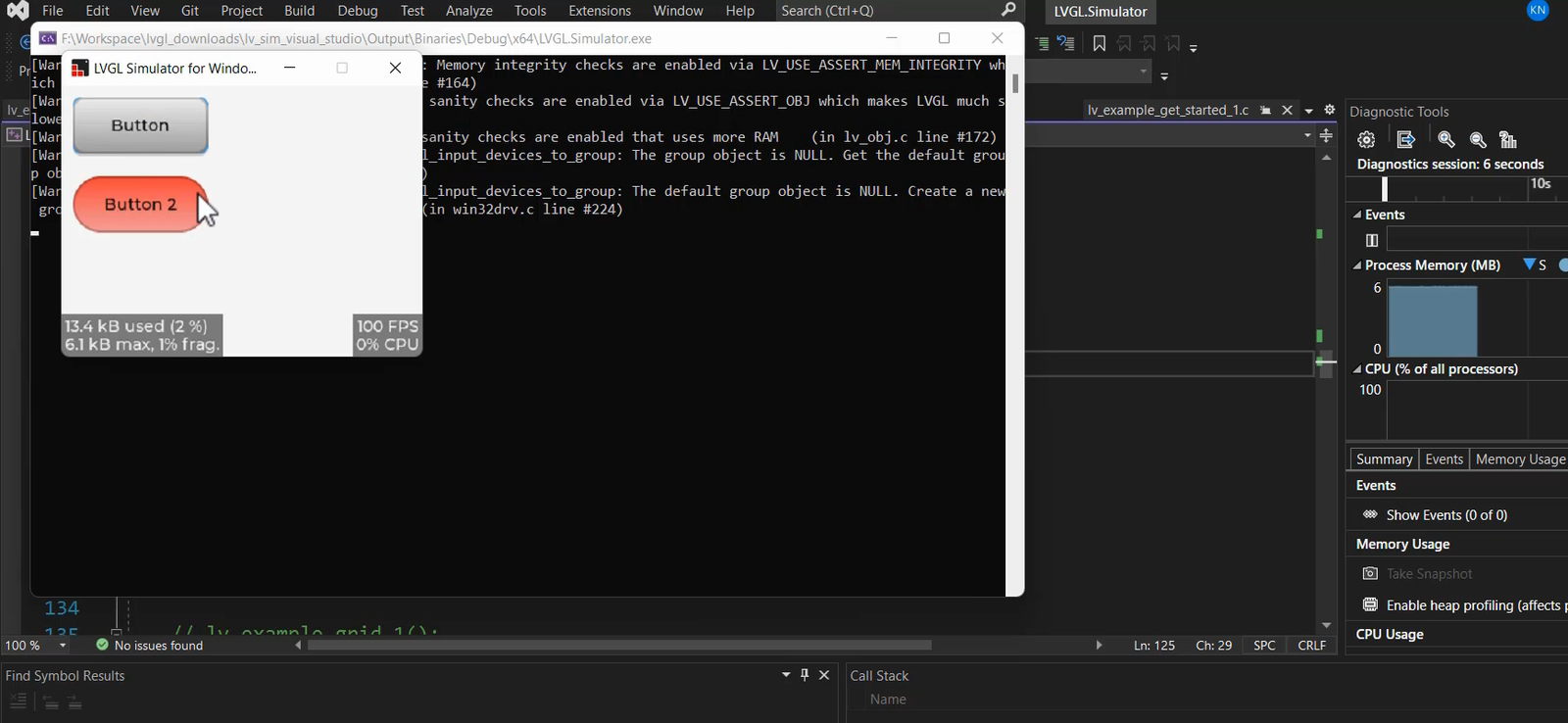Click the console window vertical scrollbar thumb
This screenshot has width=1568, height=723.
(x=1015, y=83)
